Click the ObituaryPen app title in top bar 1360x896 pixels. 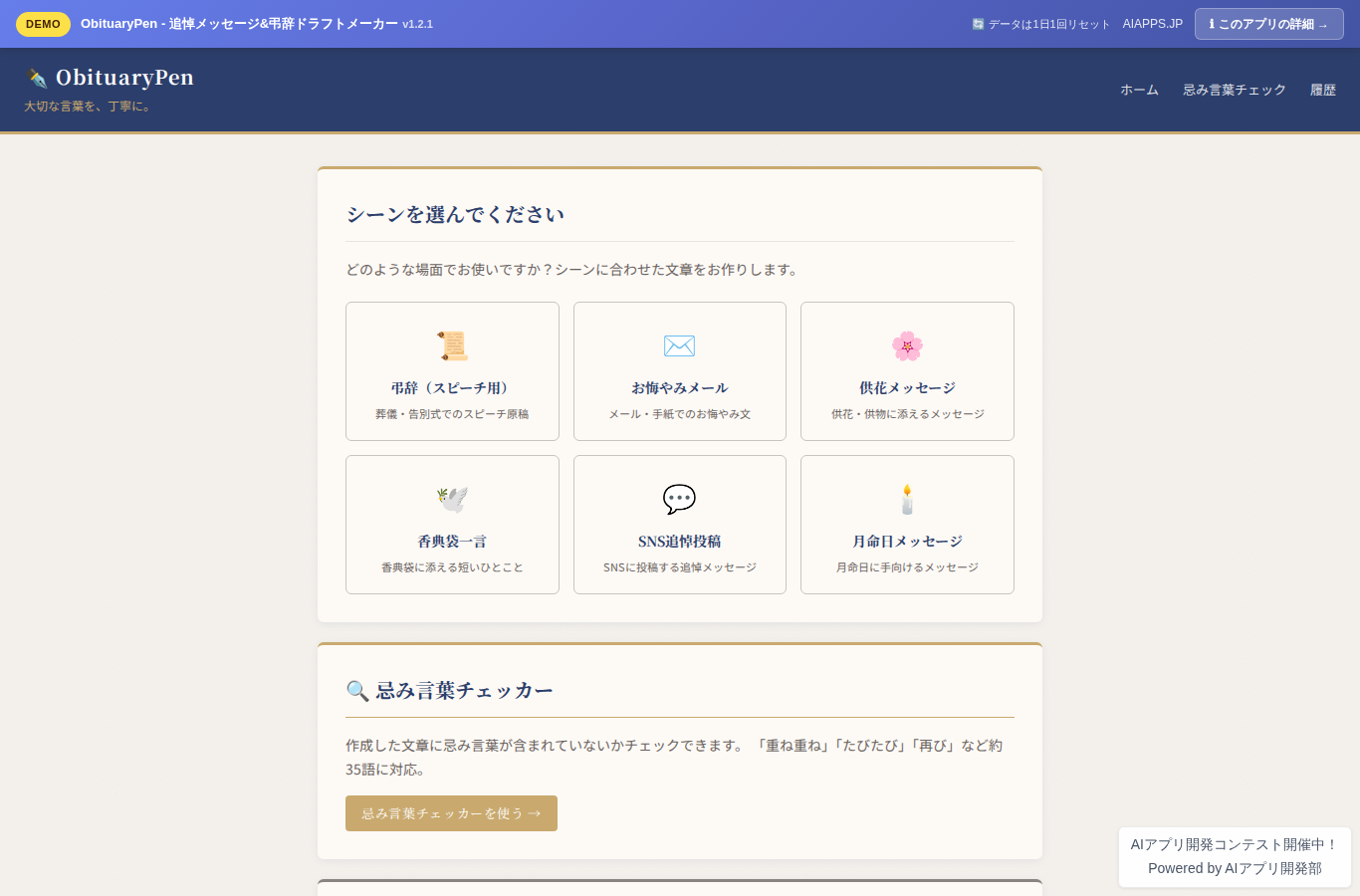click(239, 24)
